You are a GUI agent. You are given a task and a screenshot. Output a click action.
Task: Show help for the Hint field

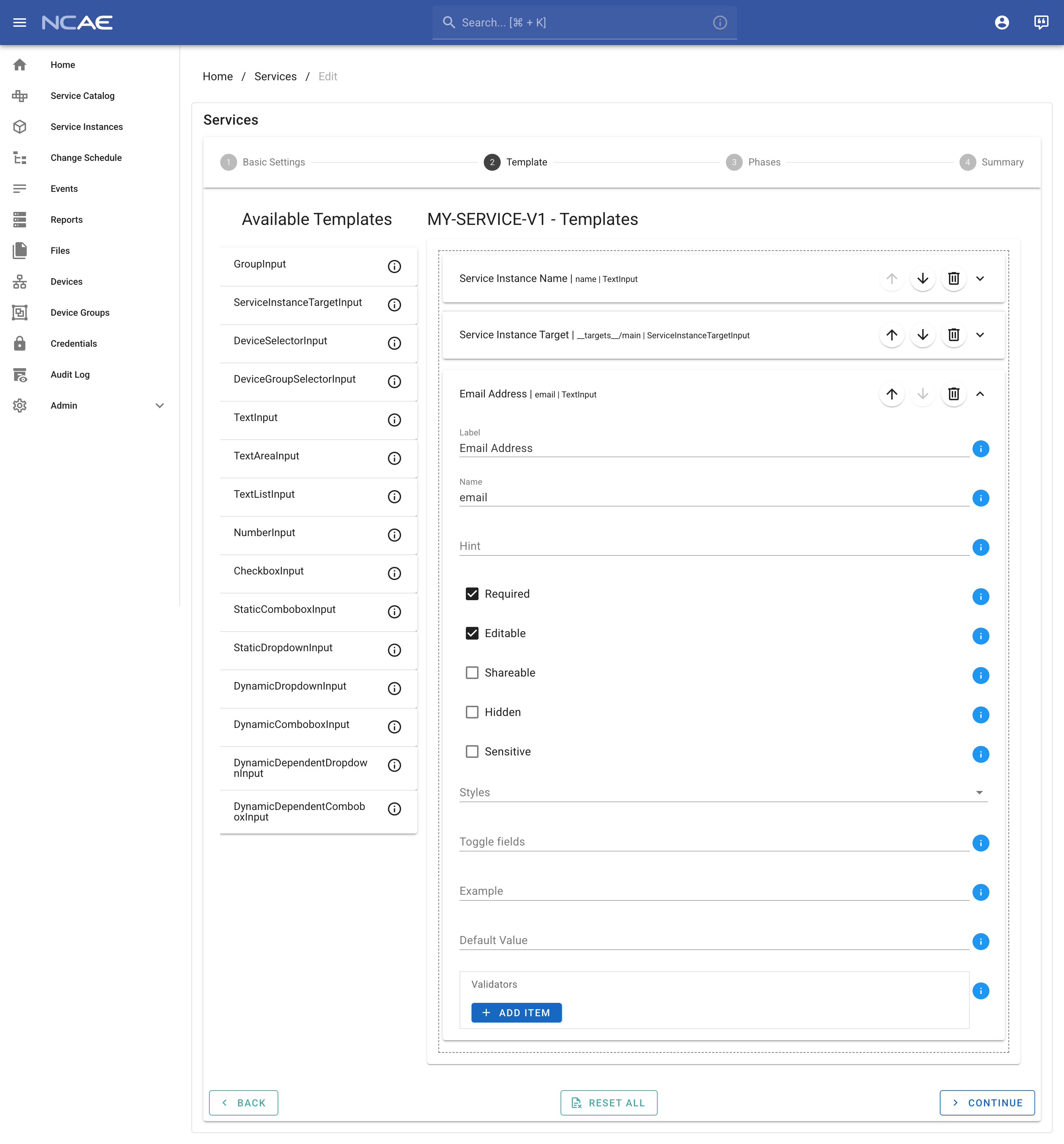[981, 547]
